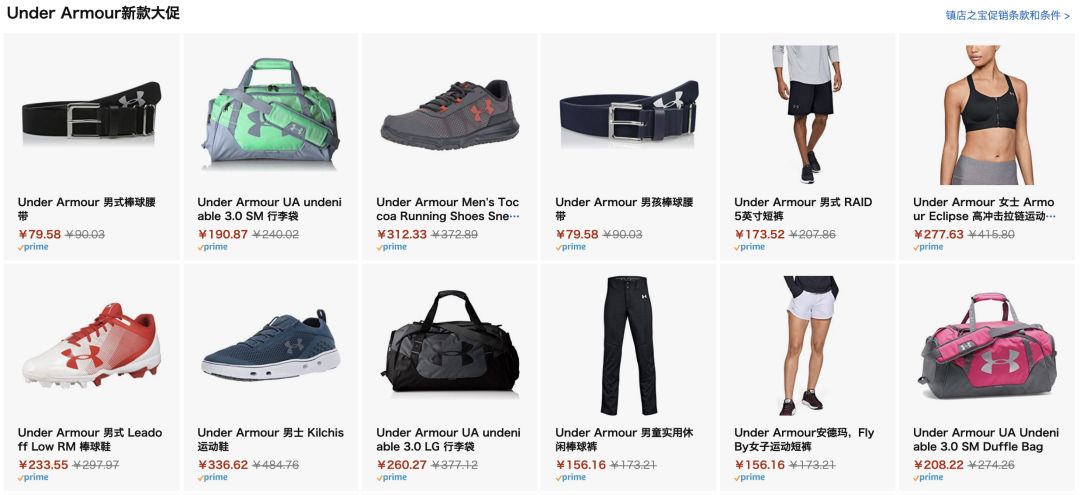Select the prime badge under the ¥233.55 cleats

(x=33, y=477)
